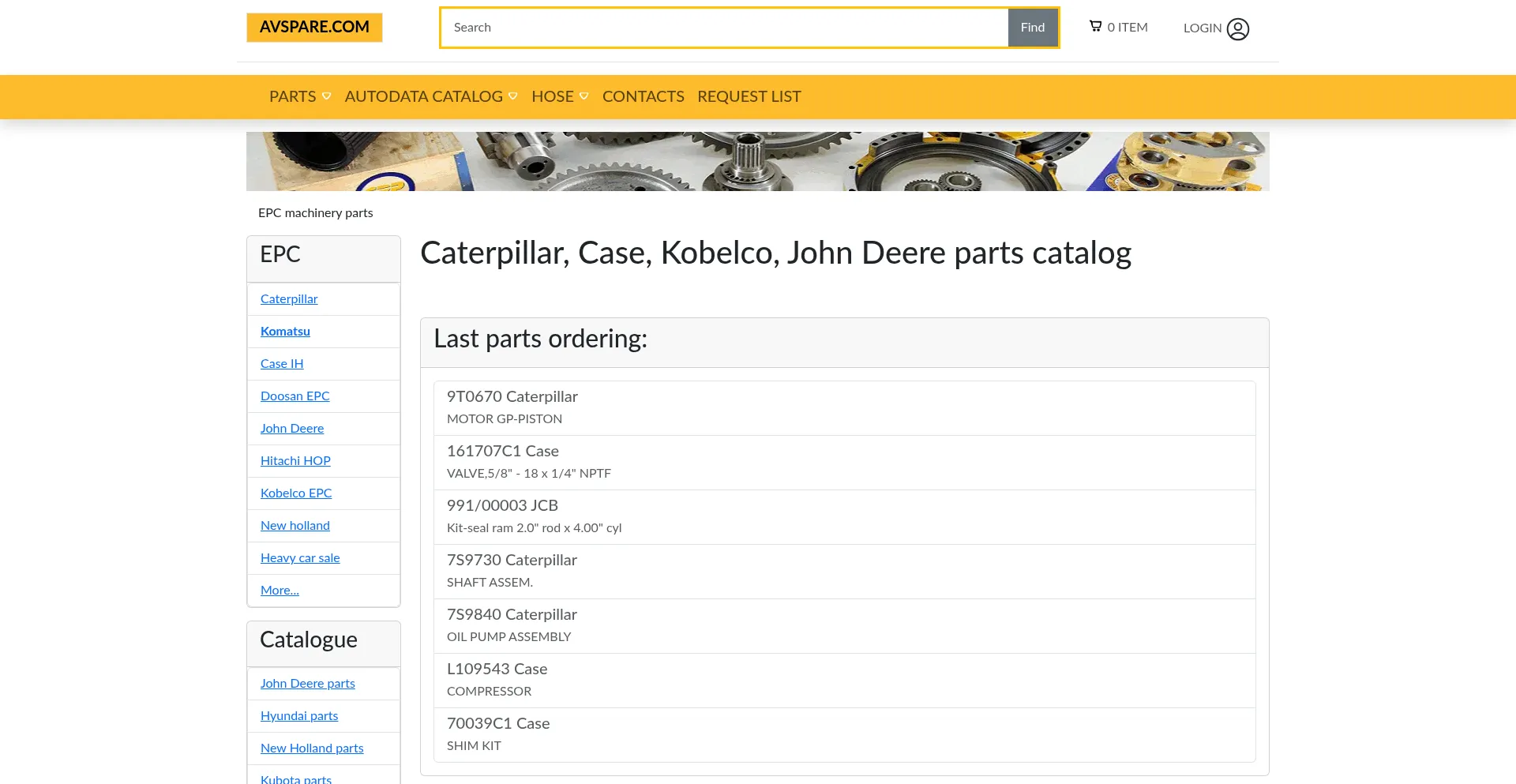Select the 7S9840 Caterpillar part row
This screenshot has height=784, width=1516.
[x=845, y=626]
